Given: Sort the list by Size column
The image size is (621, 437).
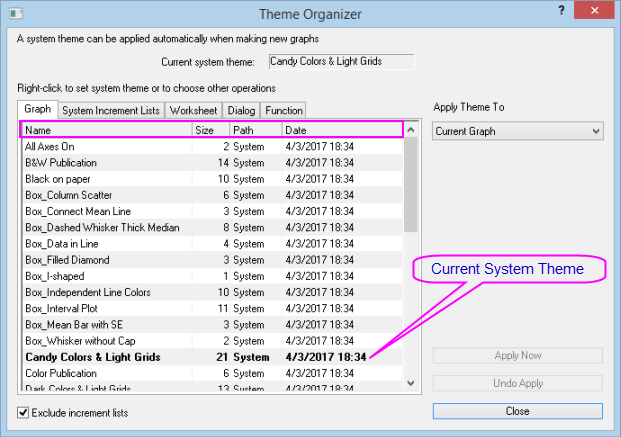Looking at the screenshot, I should pyautogui.click(x=210, y=130).
